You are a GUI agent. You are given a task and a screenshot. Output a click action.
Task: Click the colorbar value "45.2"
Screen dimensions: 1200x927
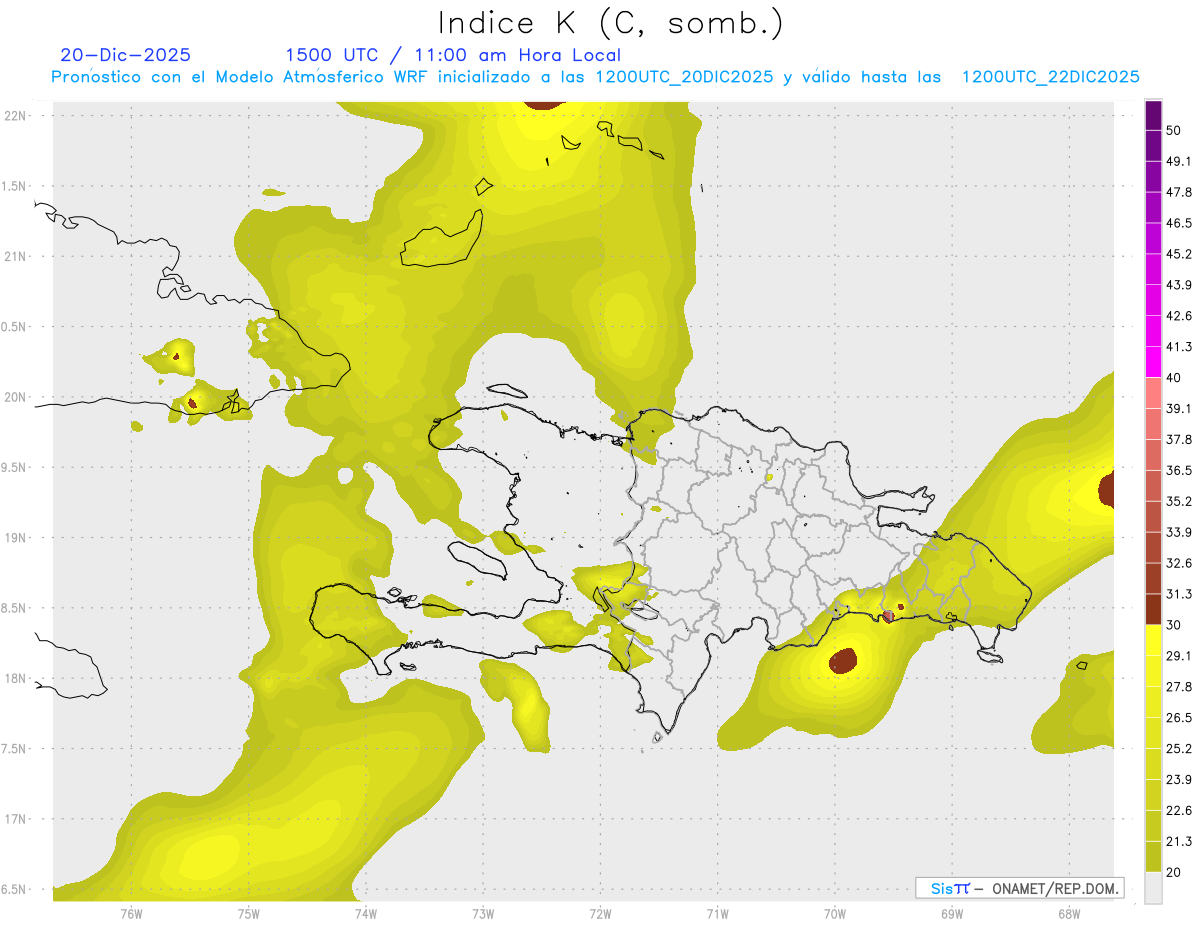(x=1179, y=254)
